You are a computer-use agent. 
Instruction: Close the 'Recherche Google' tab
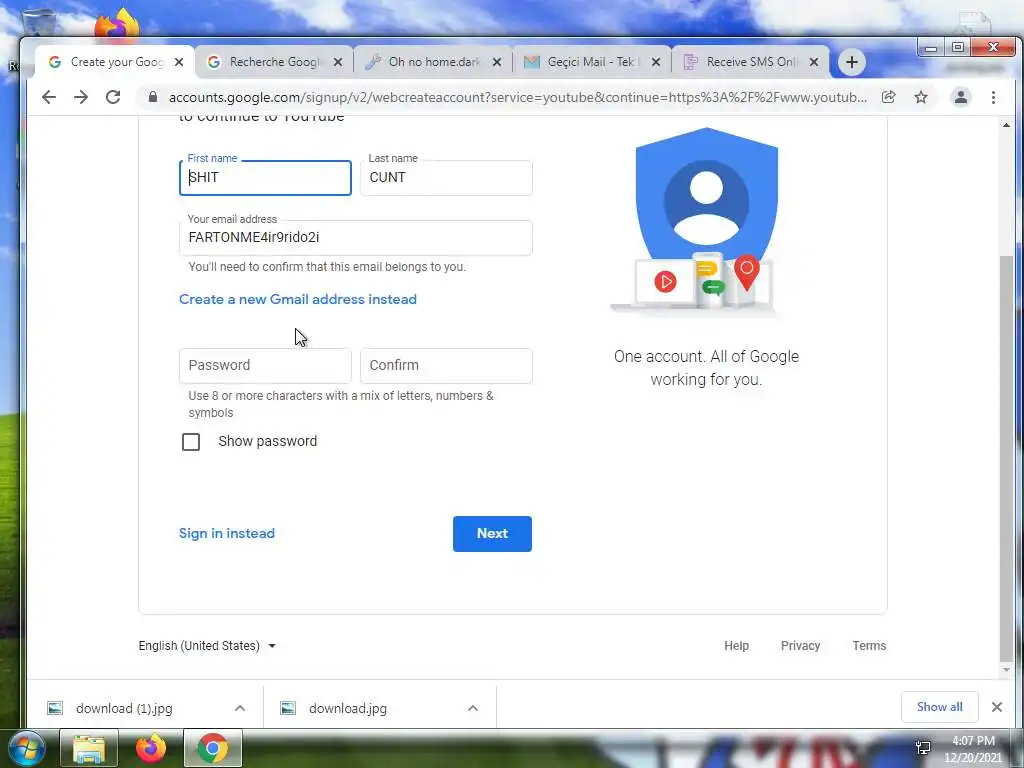(338, 62)
